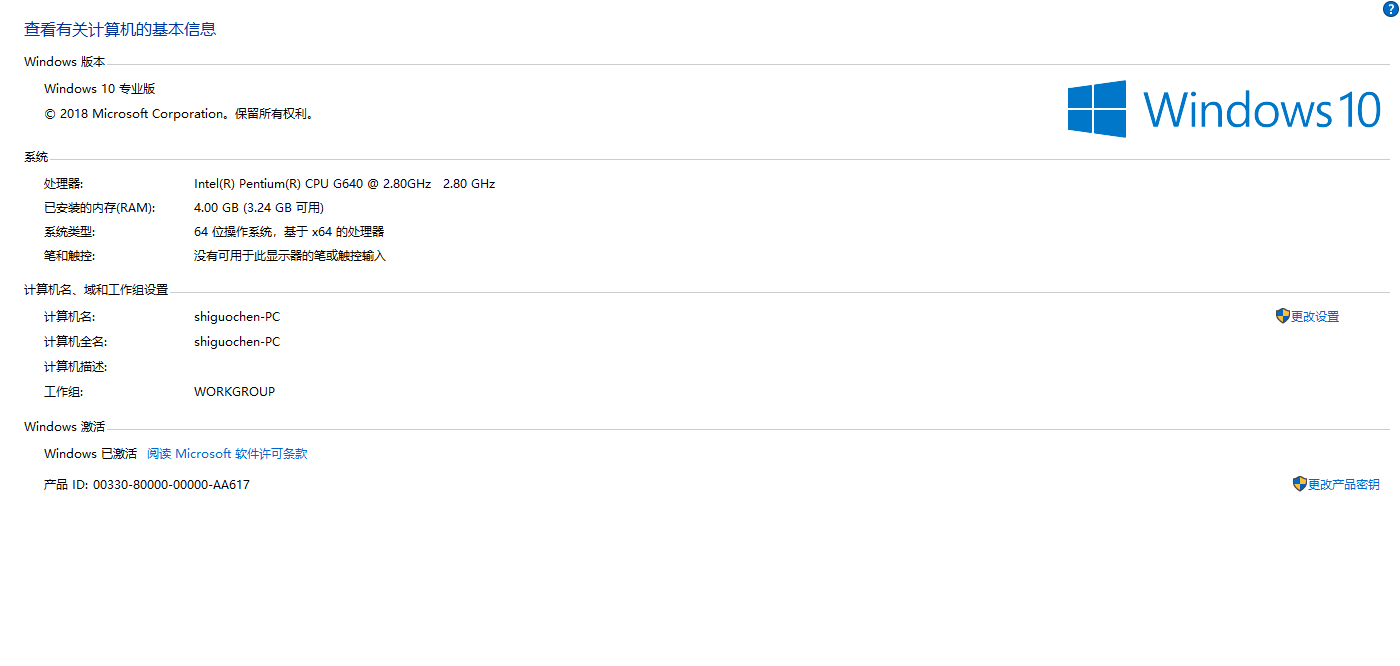The width and height of the screenshot is (1400, 666).
Task: Click the 计算机名、域和工作组设置 section header
Action: coord(96,290)
